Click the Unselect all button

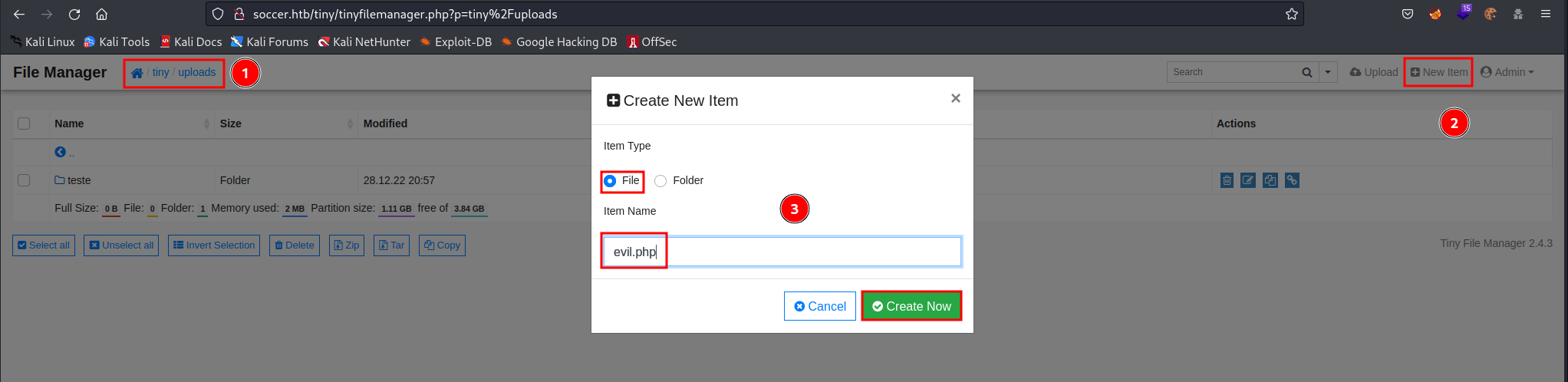(121, 245)
